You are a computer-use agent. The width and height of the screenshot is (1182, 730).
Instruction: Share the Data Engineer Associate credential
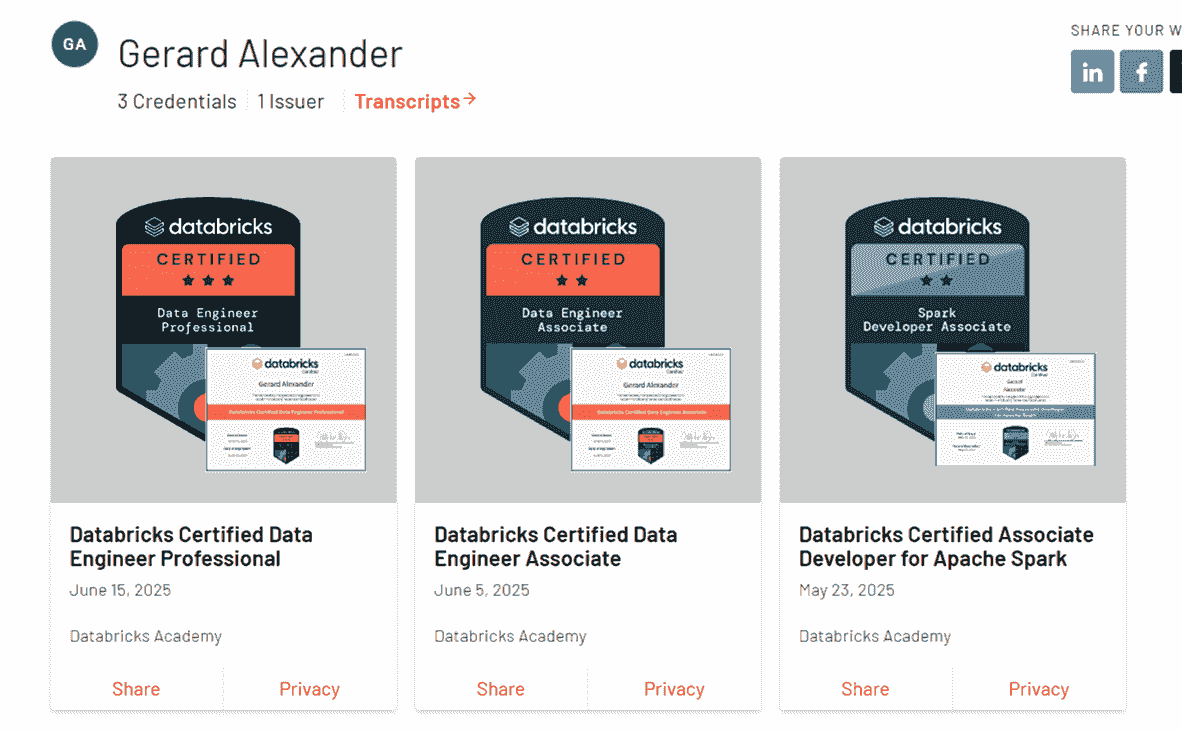(501, 689)
